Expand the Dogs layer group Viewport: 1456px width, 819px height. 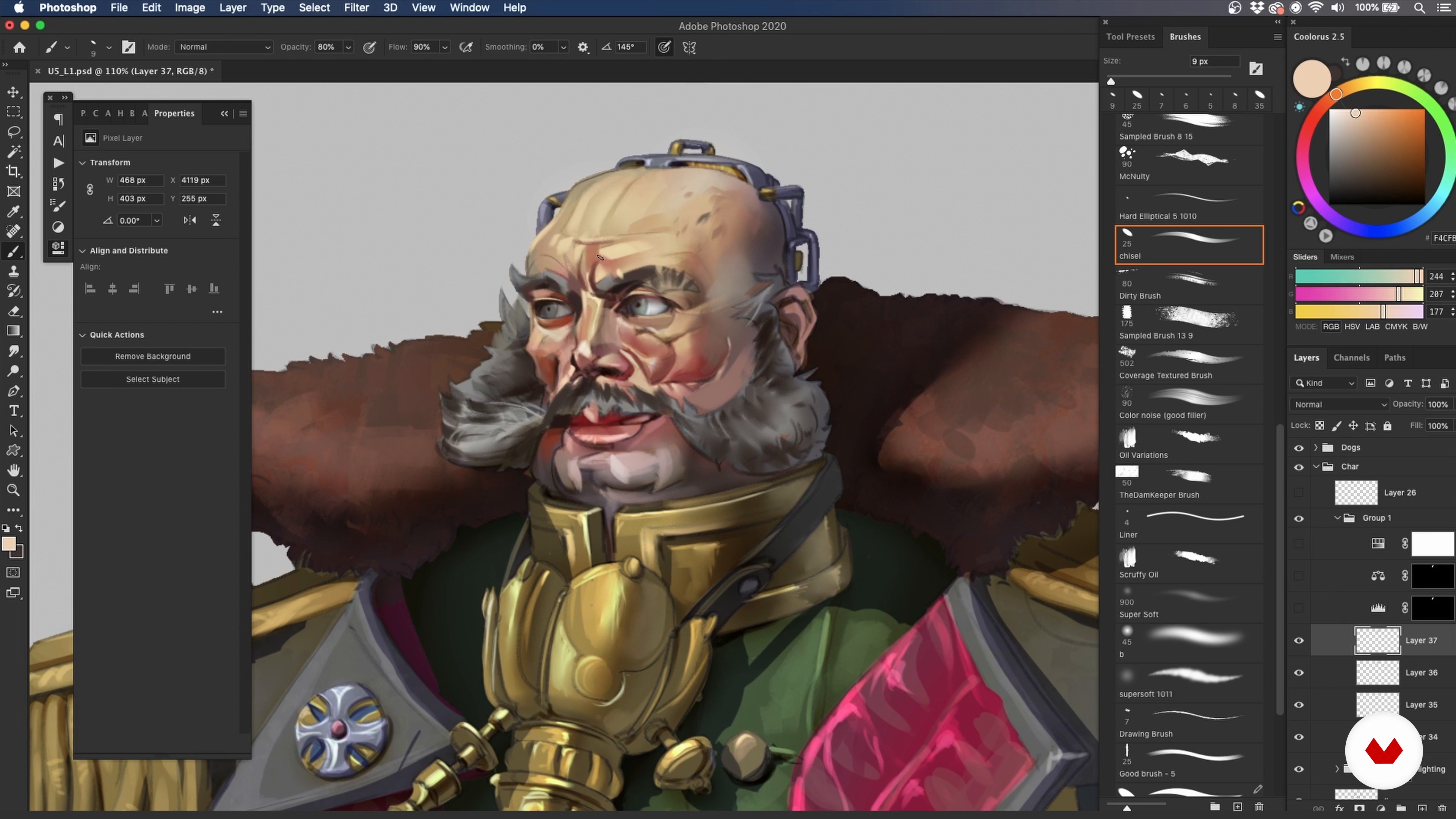coord(1316,448)
